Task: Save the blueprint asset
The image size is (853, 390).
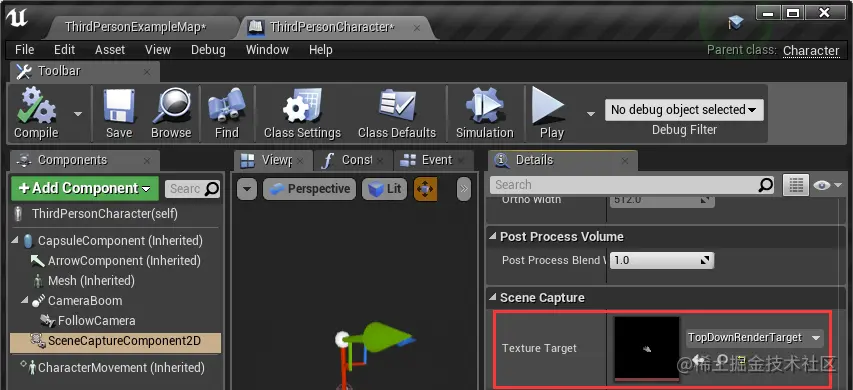Action: coord(119,114)
